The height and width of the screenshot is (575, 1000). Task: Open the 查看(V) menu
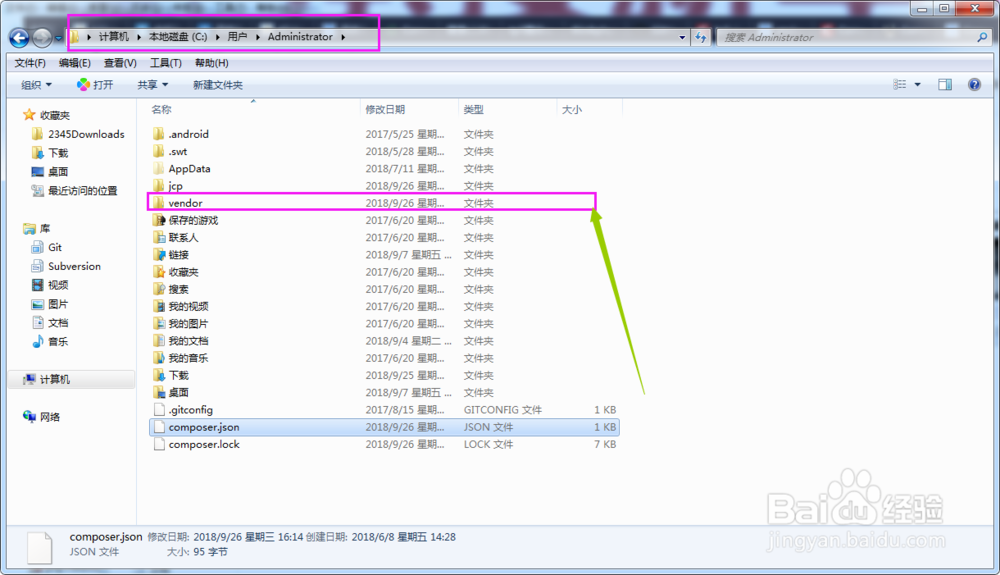(120, 62)
